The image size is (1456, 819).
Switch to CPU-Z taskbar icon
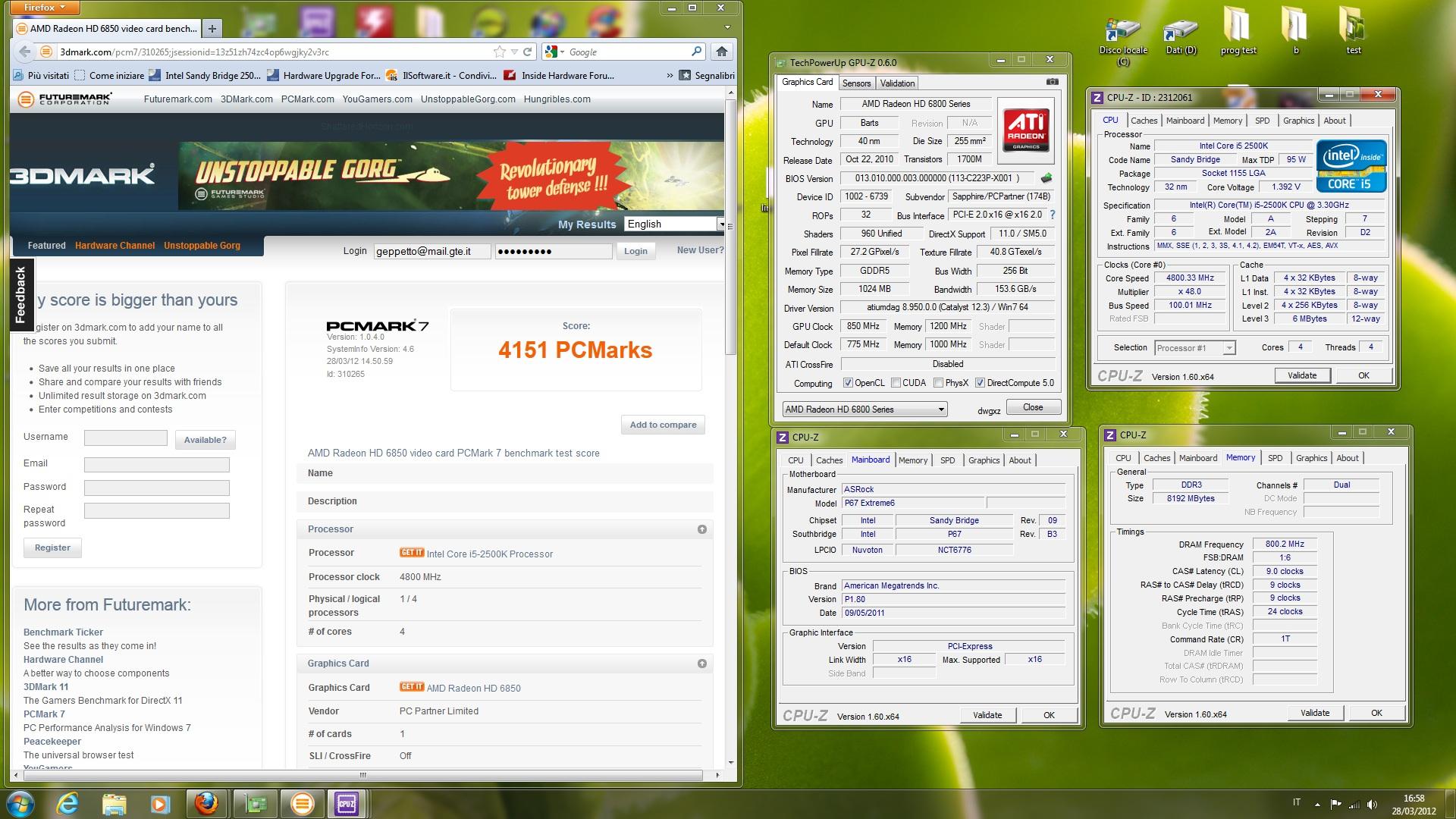[346, 803]
